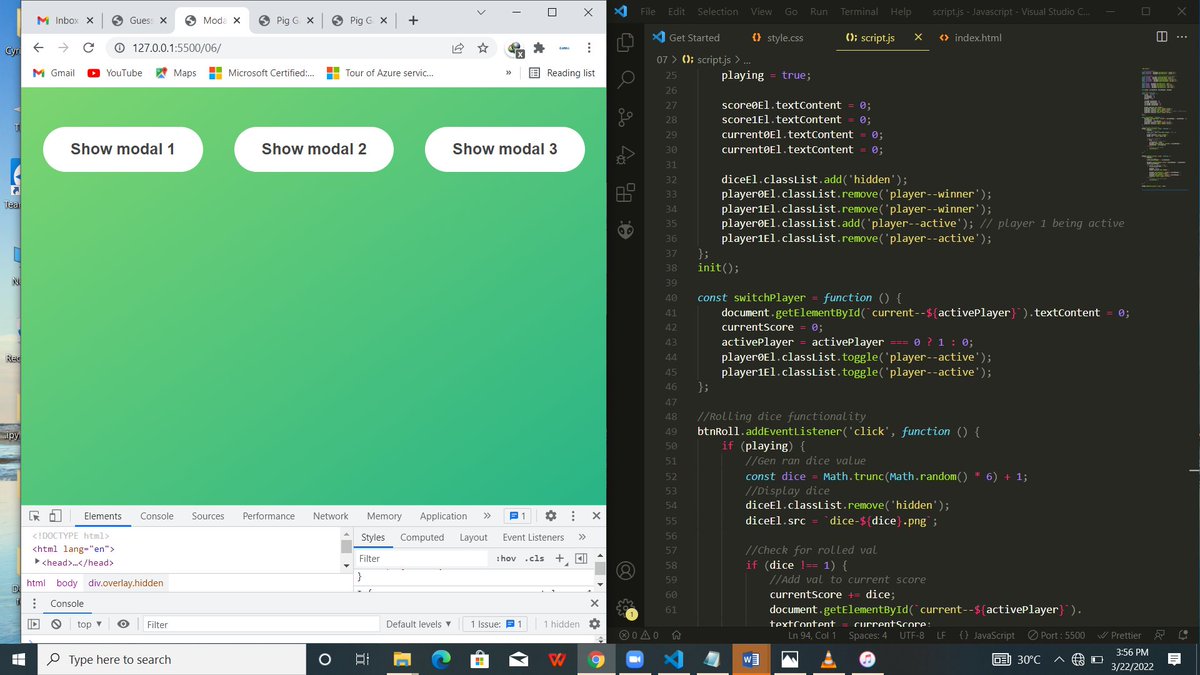Show more DevTools tabs chevron

487,516
